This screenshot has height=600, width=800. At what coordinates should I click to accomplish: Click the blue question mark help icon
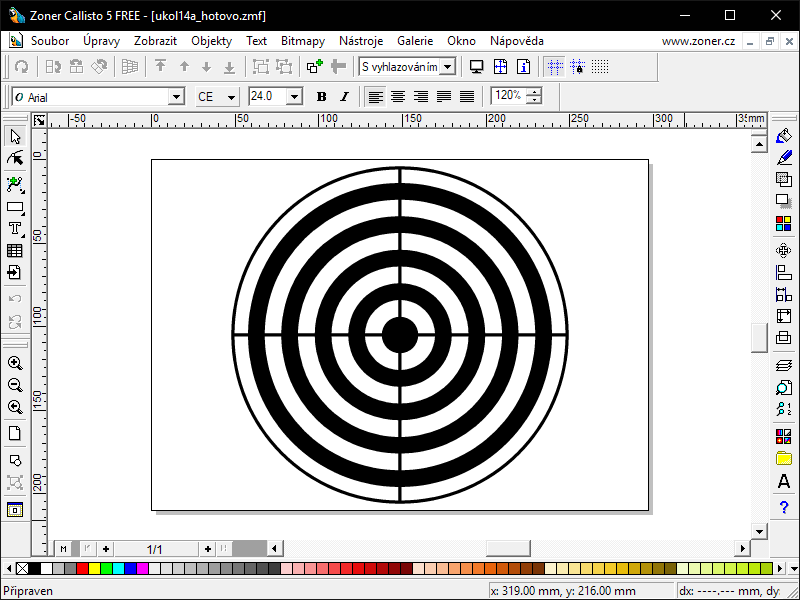point(784,507)
